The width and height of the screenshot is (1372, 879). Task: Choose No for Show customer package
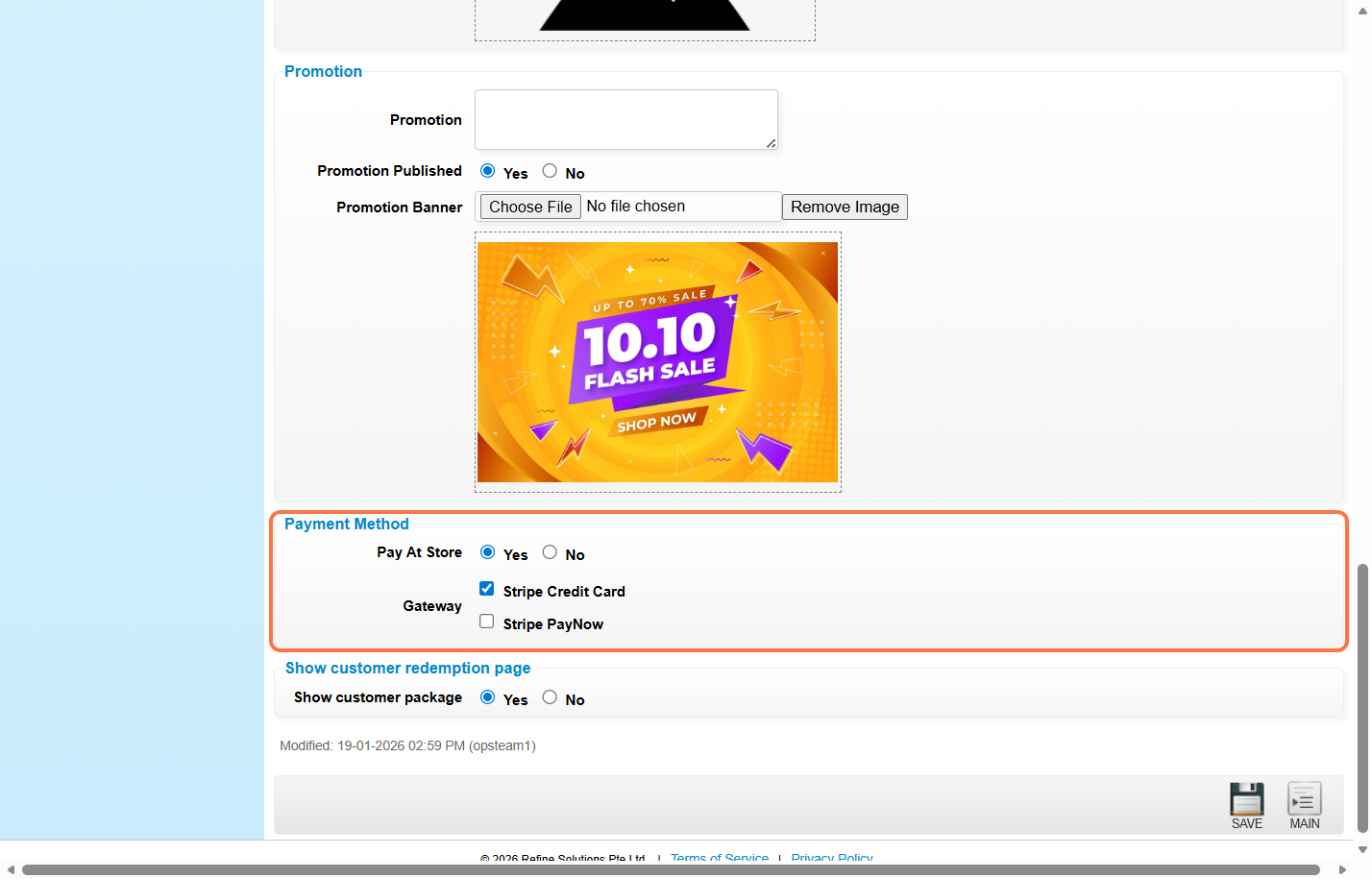pyautogui.click(x=550, y=697)
